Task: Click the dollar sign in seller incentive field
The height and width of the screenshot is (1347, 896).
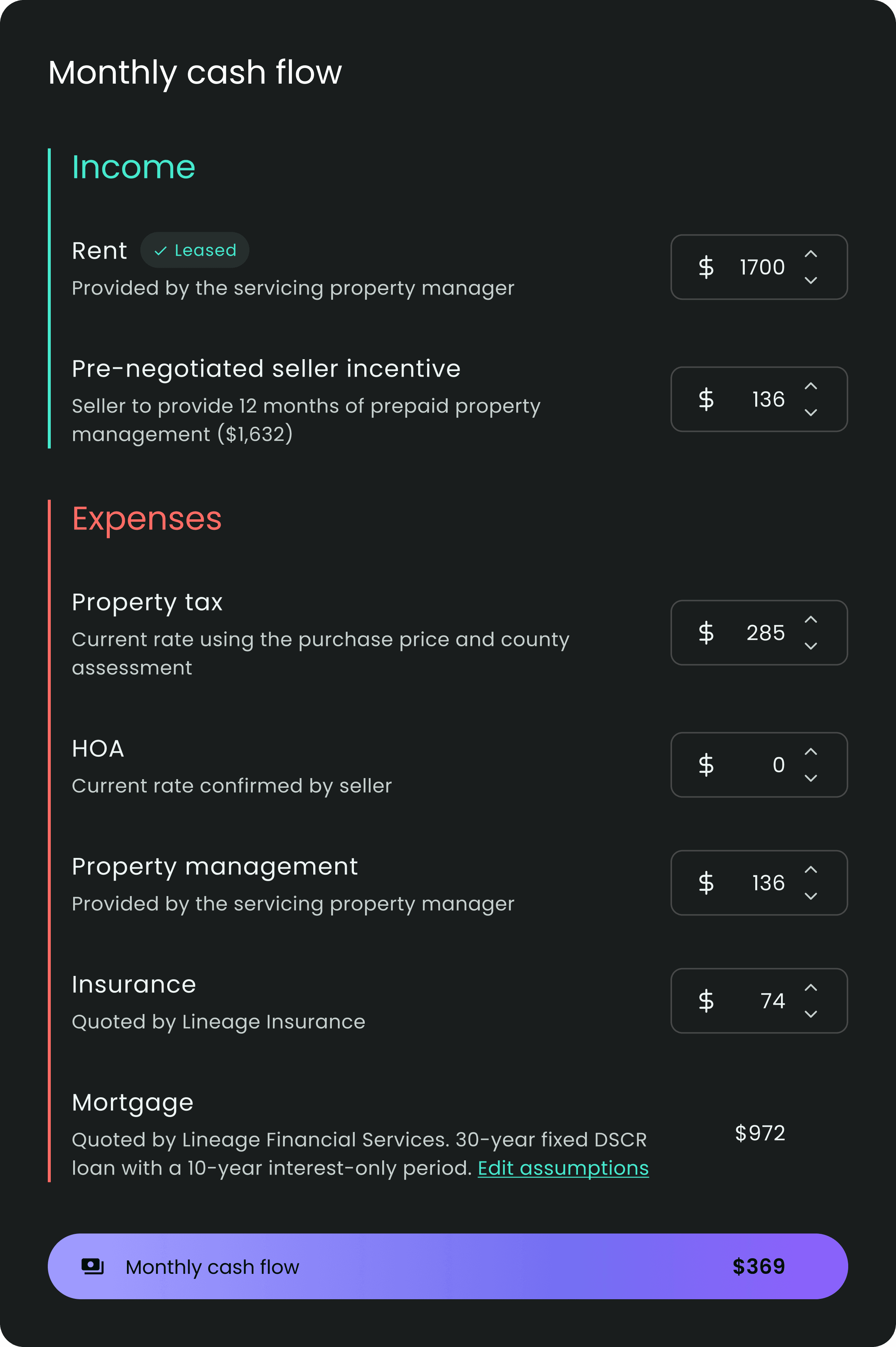Action: (x=706, y=399)
